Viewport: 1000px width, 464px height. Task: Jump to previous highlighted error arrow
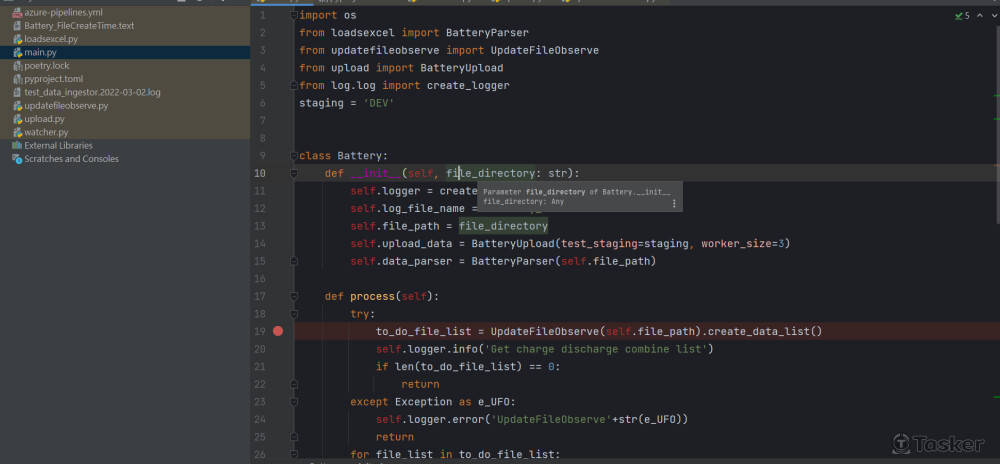click(978, 16)
